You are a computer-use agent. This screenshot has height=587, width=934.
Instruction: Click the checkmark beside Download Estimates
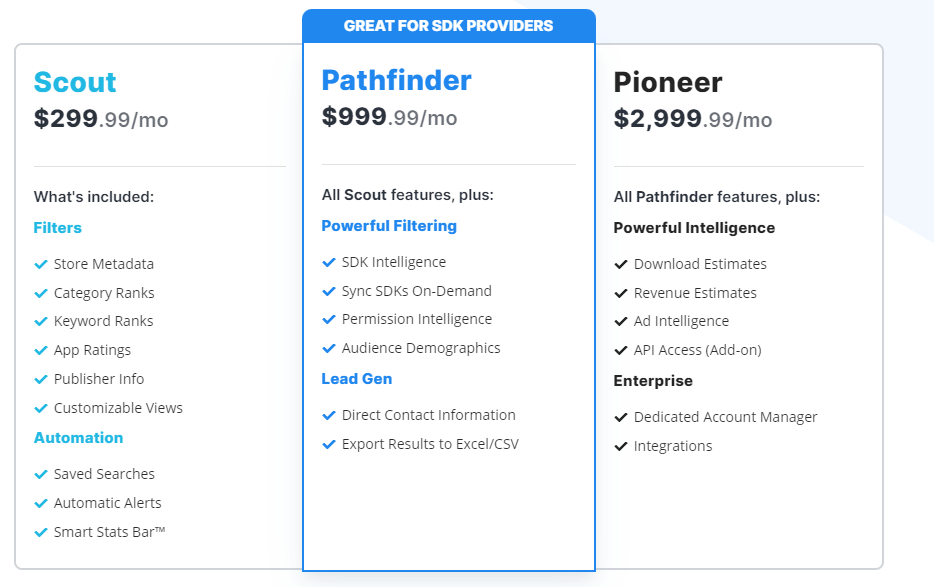point(621,265)
